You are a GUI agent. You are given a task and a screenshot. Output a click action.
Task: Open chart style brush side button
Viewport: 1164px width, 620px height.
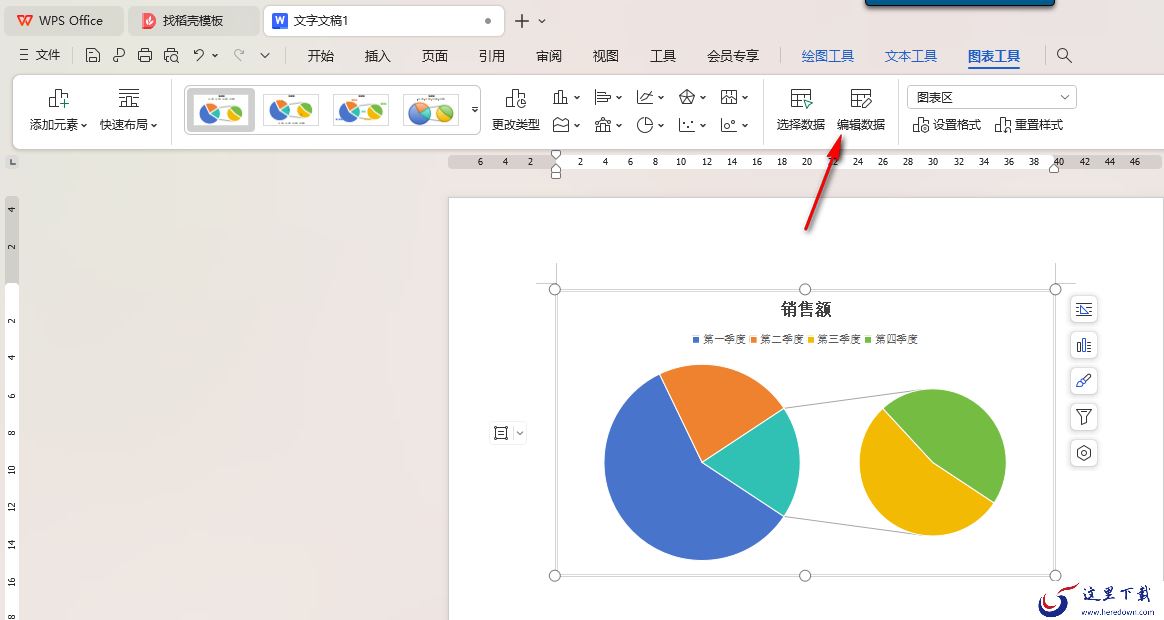click(x=1084, y=381)
